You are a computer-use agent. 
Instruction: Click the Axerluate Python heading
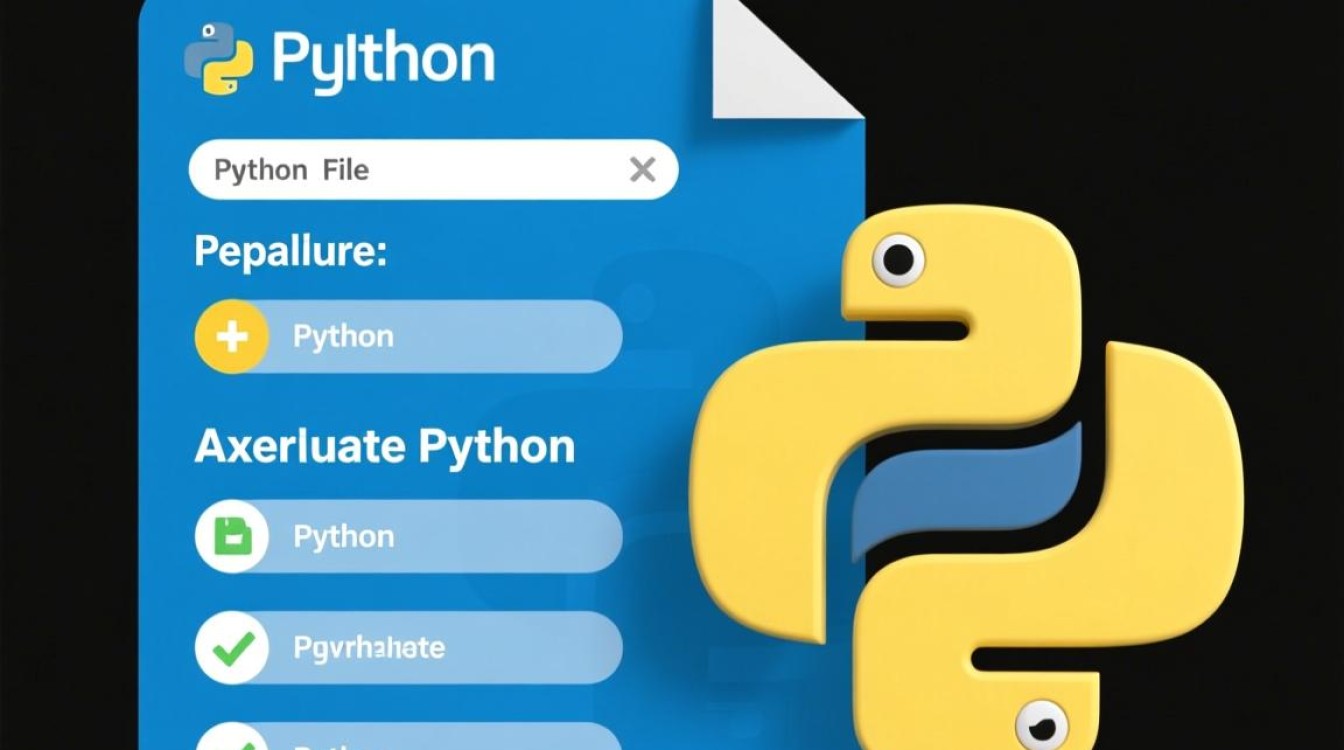pos(385,446)
